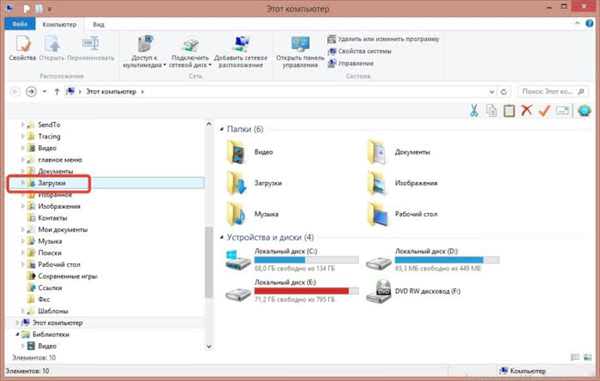Select the Документы folder icon
600x381 pixels.
377,152
